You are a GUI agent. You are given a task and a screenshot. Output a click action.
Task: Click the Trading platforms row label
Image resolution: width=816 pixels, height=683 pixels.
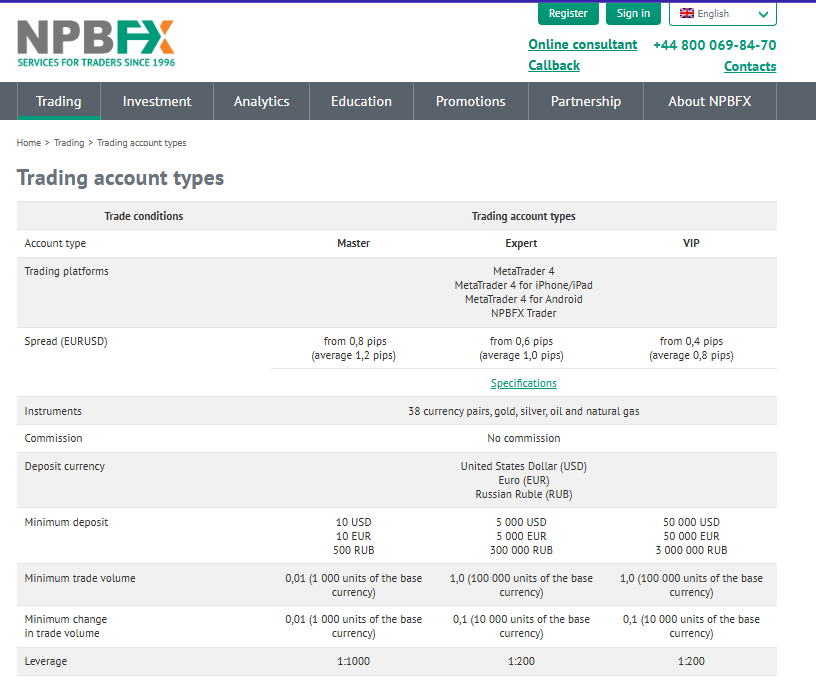(x=67, y=272)
